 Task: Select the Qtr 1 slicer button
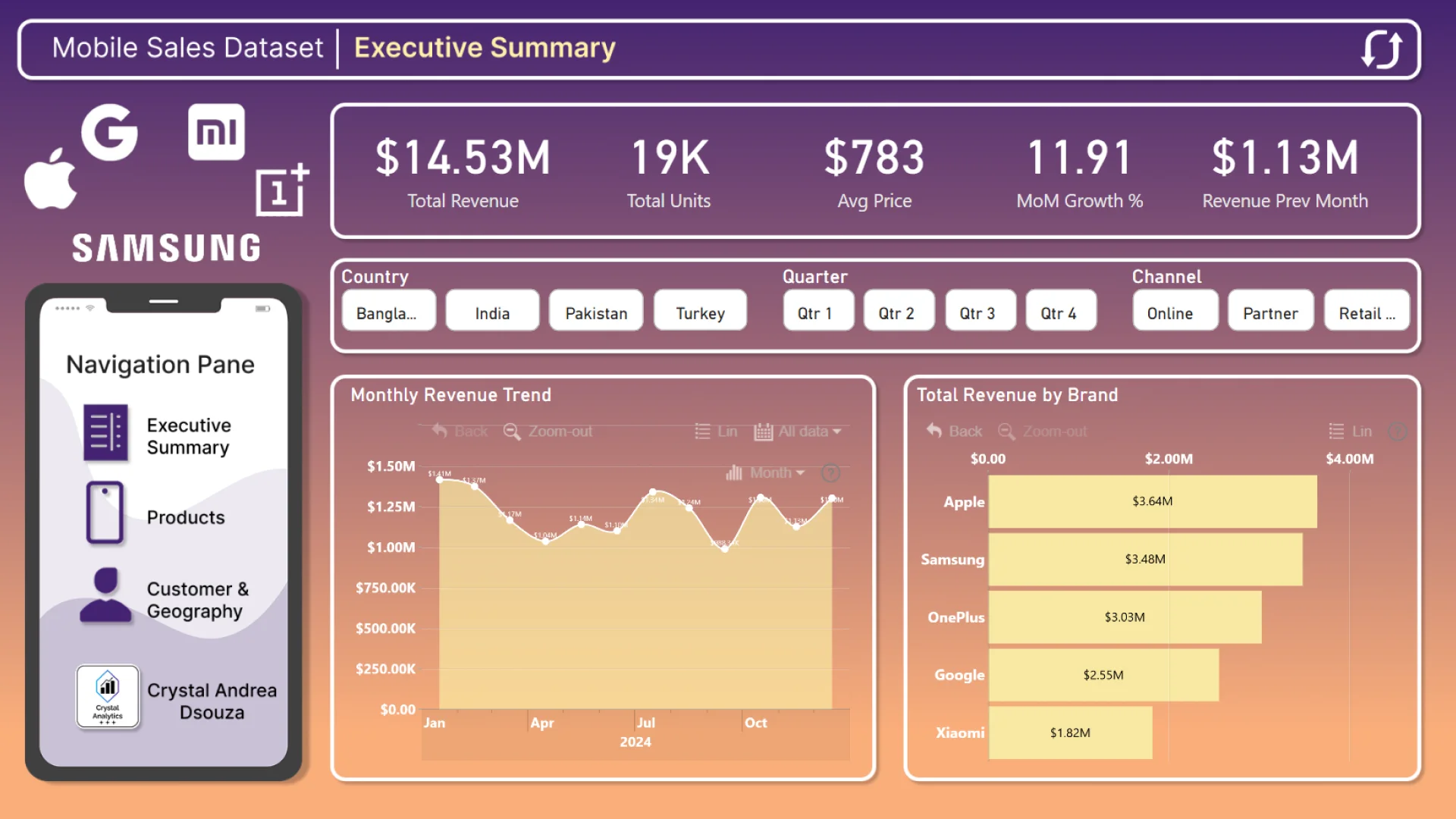(818, 310)
